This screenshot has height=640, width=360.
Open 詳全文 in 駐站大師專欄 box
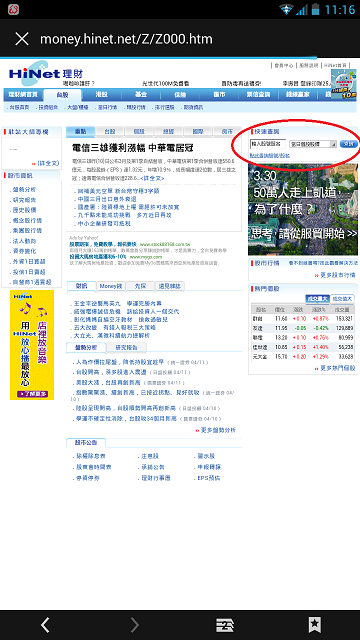48,163
